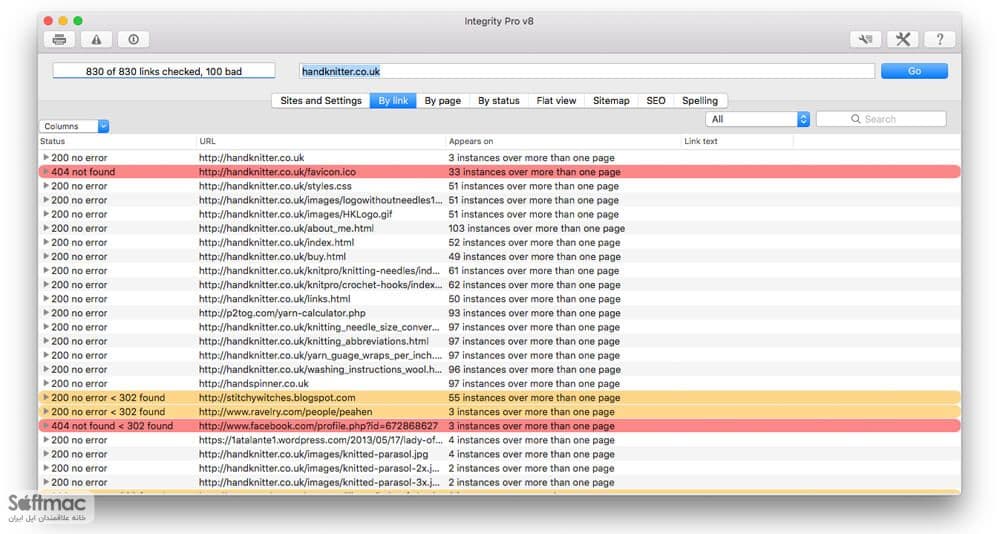Select the 1atalante1.wordpress.com URL
The width and height of the screenshot is (1000, 534).
[320, 440]
